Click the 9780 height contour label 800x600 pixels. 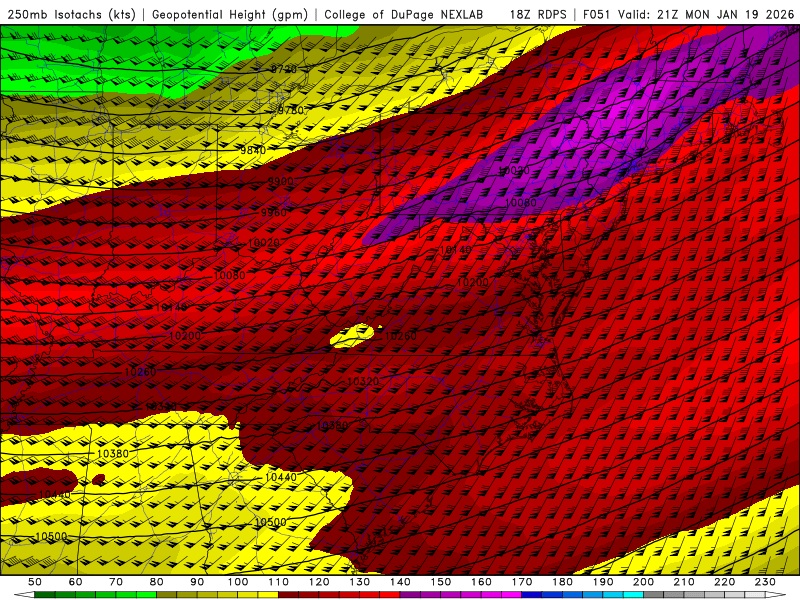[x=290, y=110]
